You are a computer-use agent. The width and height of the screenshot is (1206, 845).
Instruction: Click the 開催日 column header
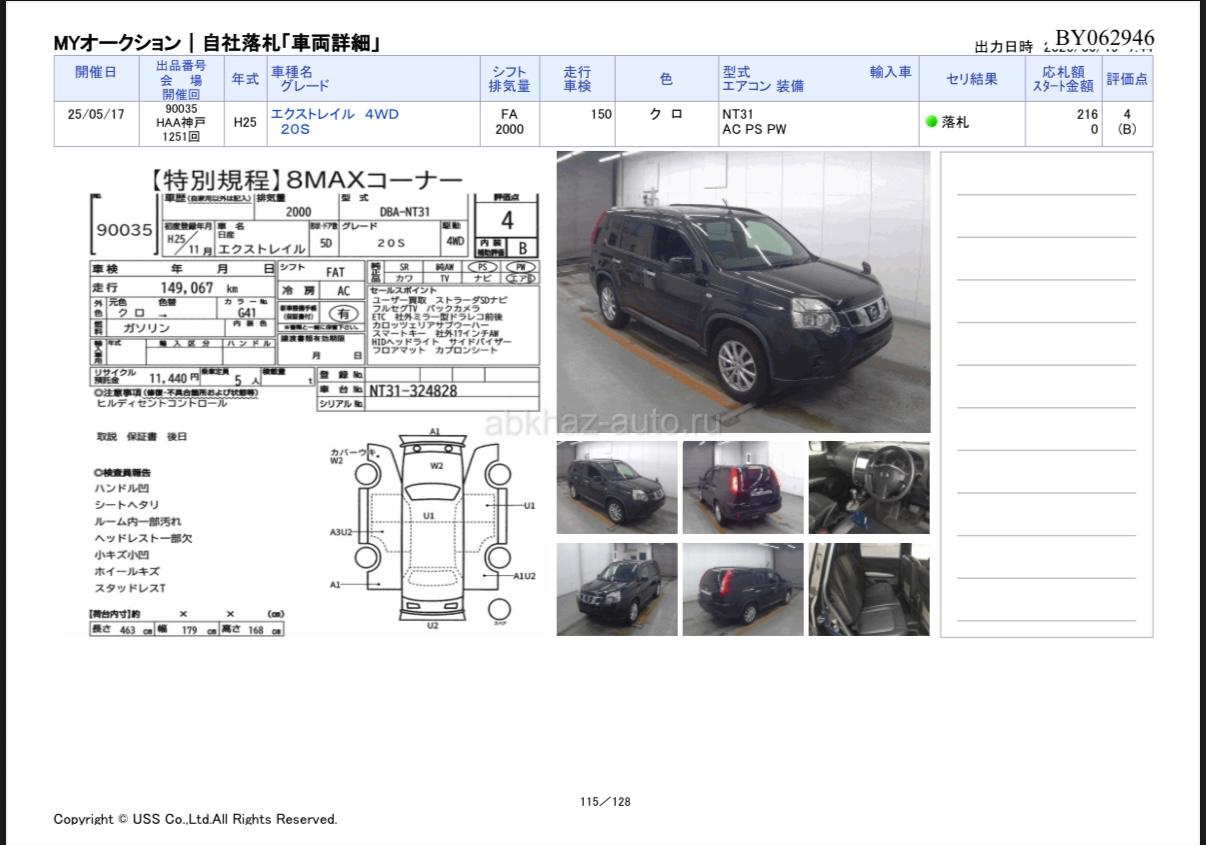pyautogui.click(x=96, y=78)
